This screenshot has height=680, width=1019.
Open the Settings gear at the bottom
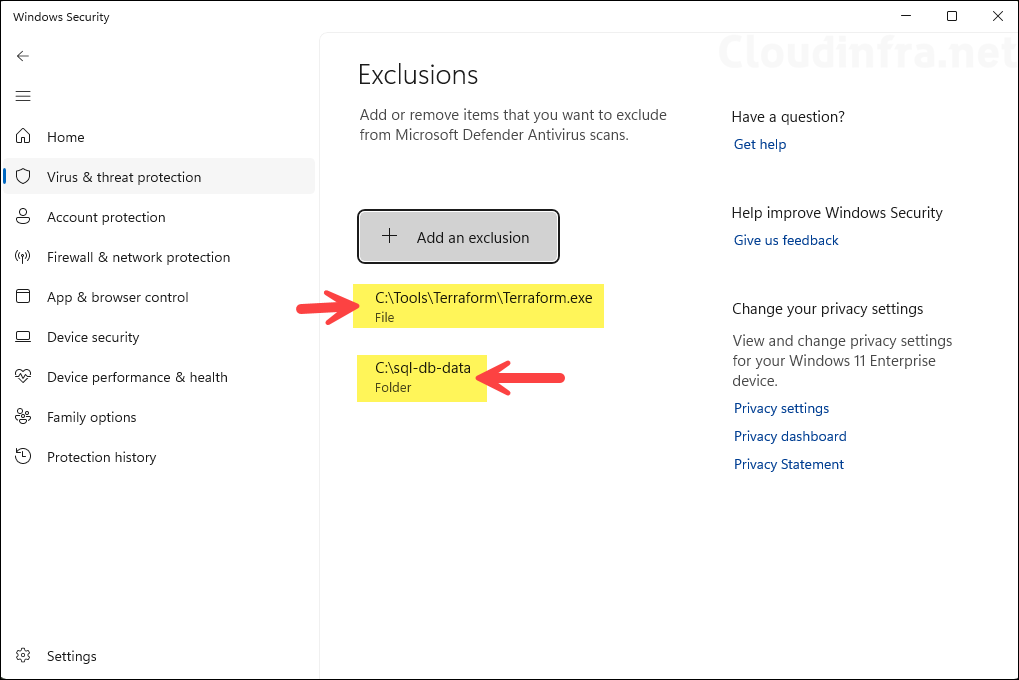click(22, 655)
